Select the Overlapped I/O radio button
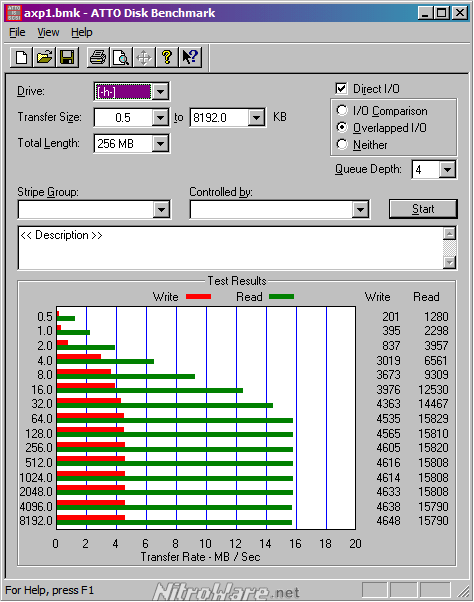The width and height of the screenshot is (474, 602). pyautogui.click(x=342, y=127)
